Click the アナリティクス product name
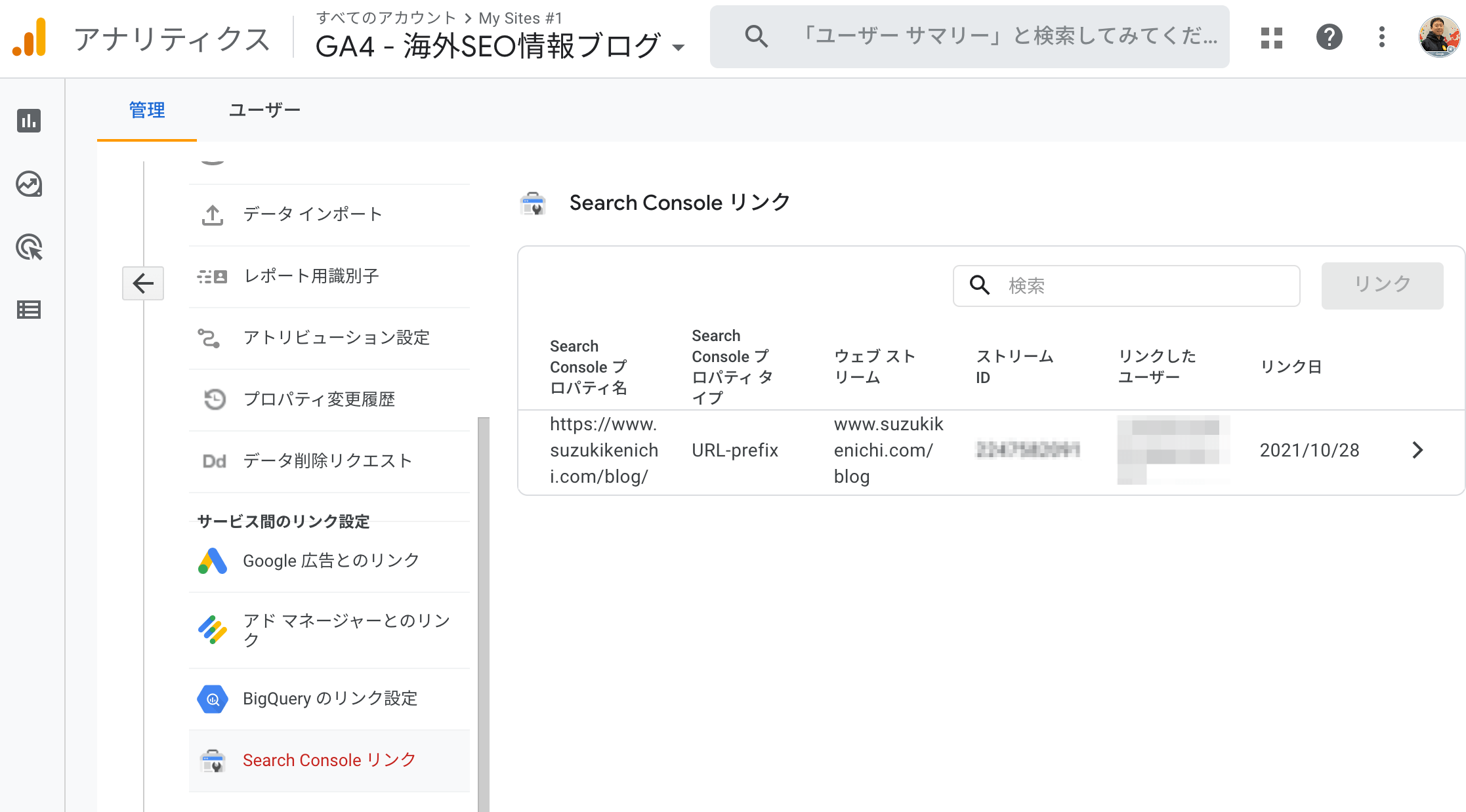Screen dimensions: 1466x812 172,39
